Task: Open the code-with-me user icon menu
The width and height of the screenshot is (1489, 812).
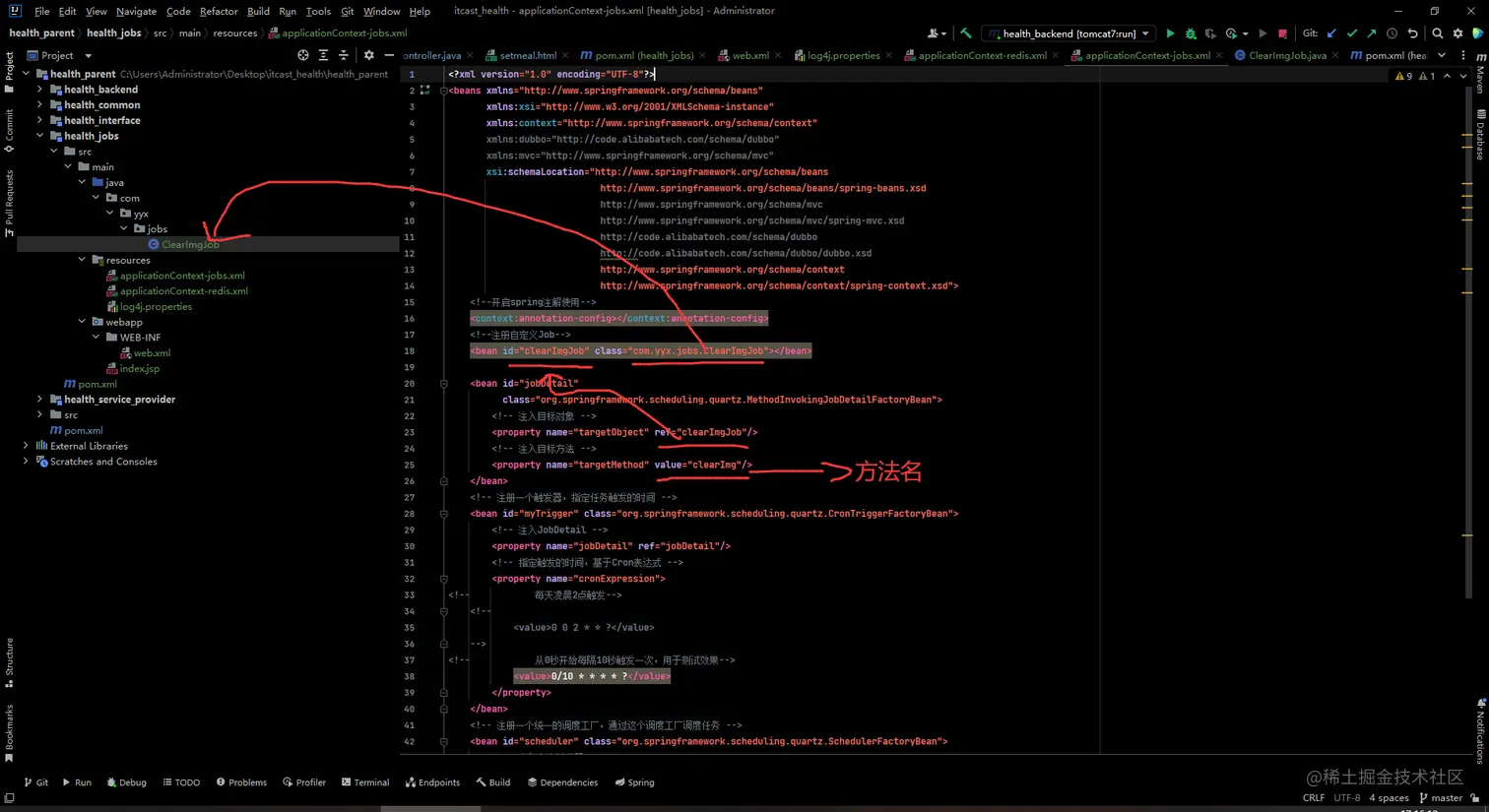Action: [937, 33]
